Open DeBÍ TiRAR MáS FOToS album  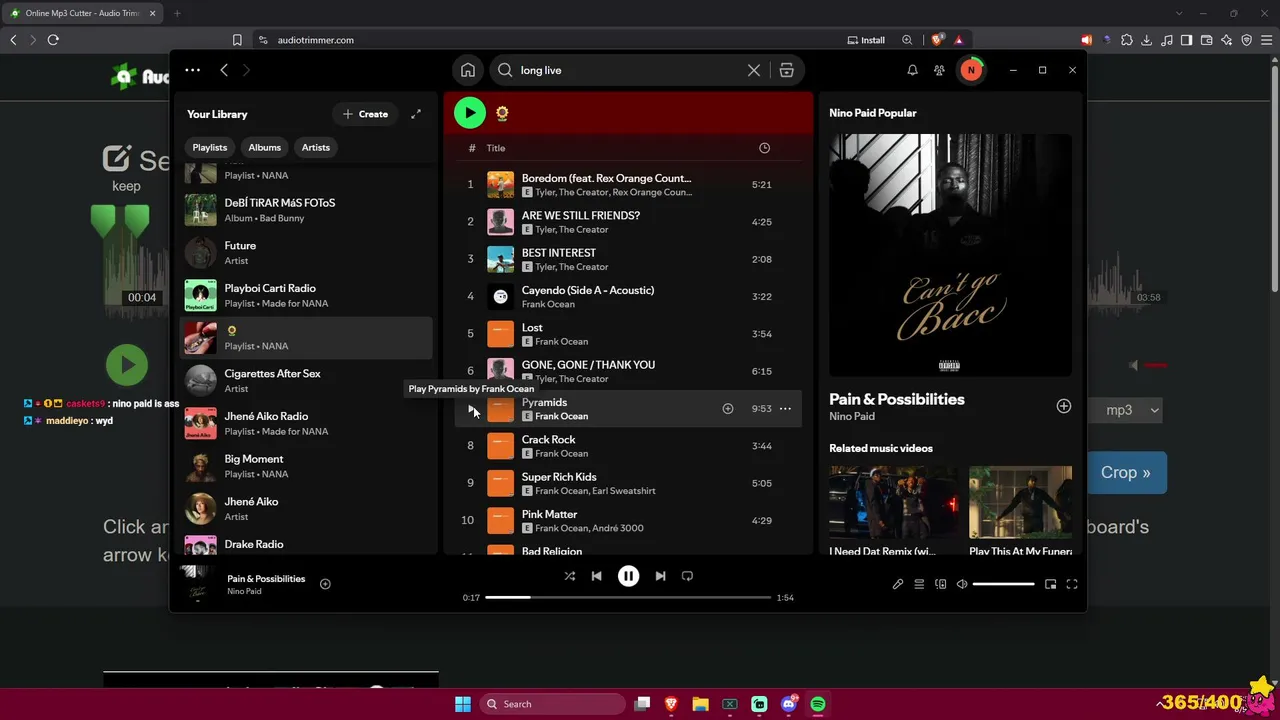point(306,210)
